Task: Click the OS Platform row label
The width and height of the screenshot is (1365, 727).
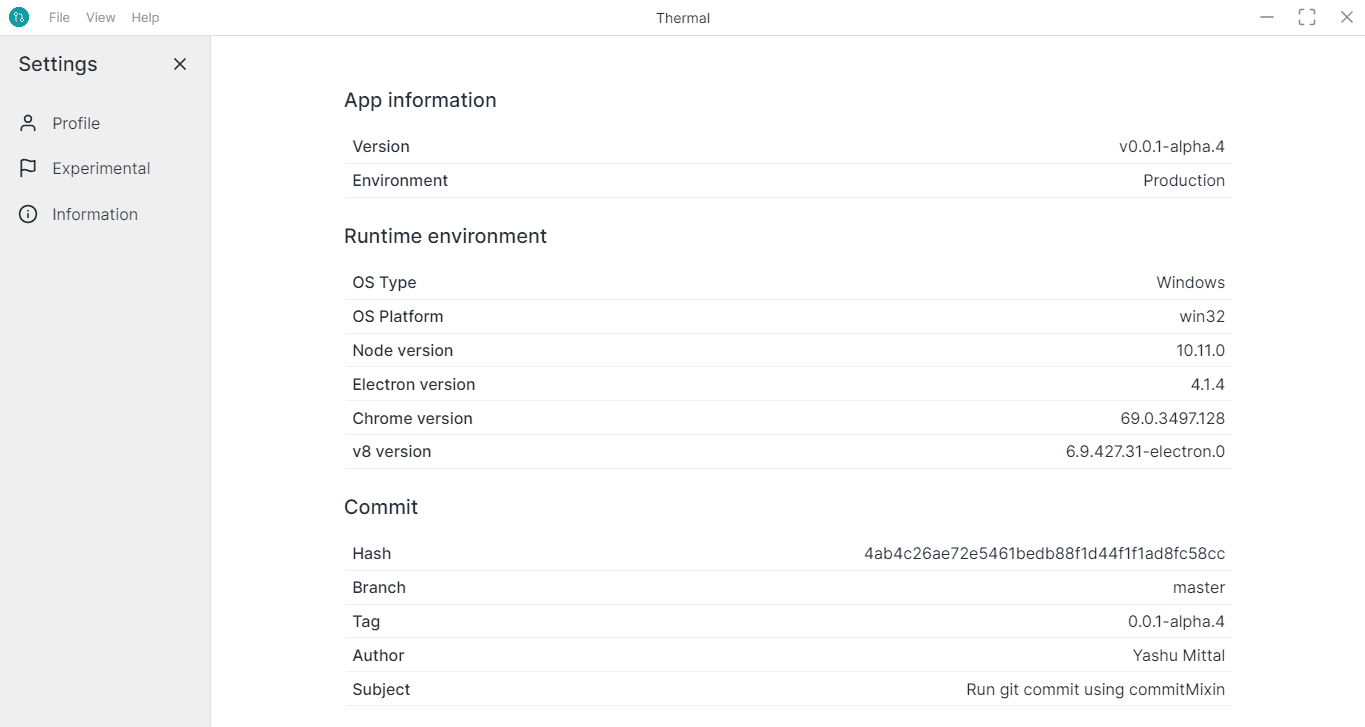Action: pyautogui.click(x=398, y=316)
